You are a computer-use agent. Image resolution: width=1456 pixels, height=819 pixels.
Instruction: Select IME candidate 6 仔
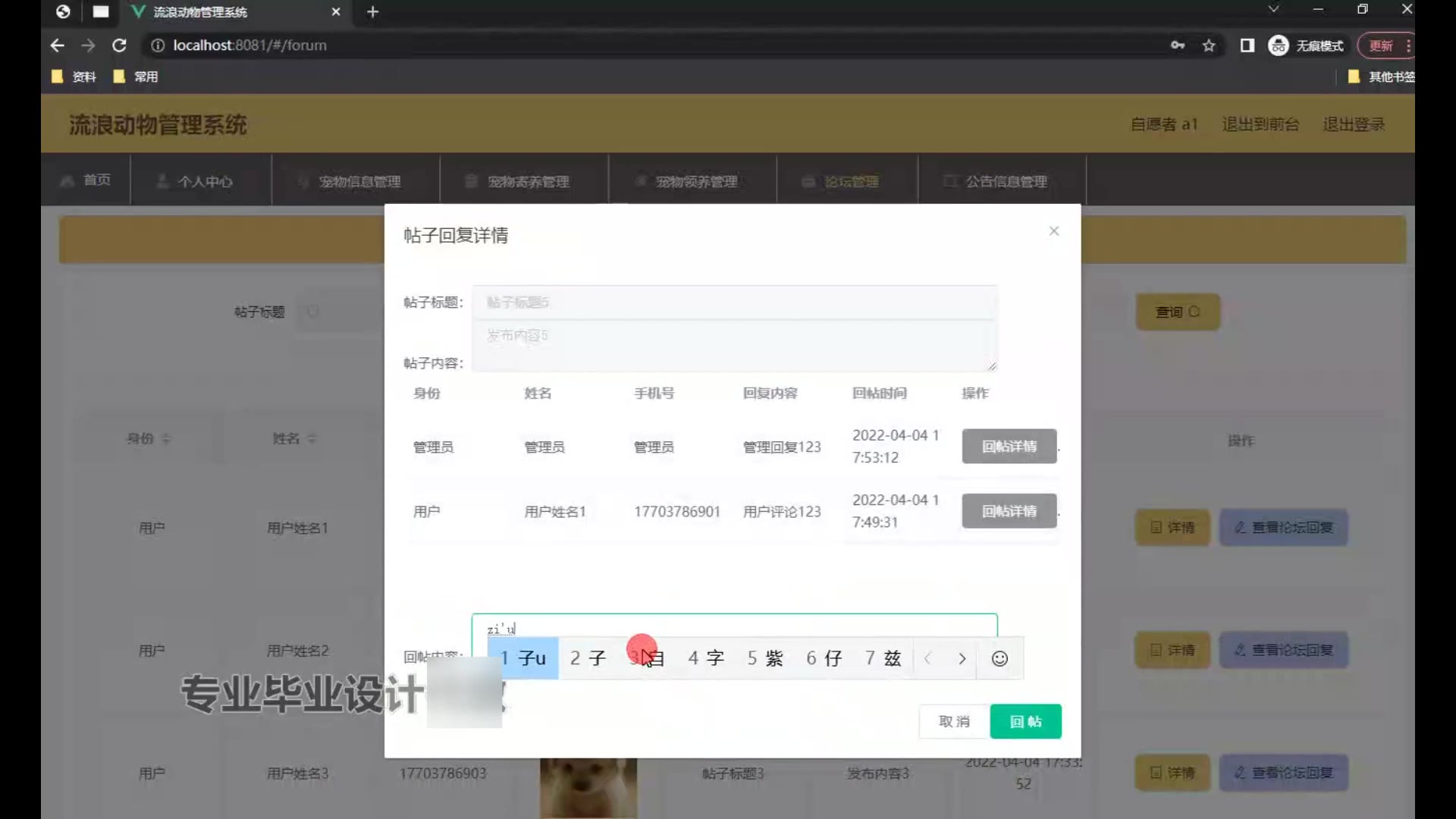point(824,658)
